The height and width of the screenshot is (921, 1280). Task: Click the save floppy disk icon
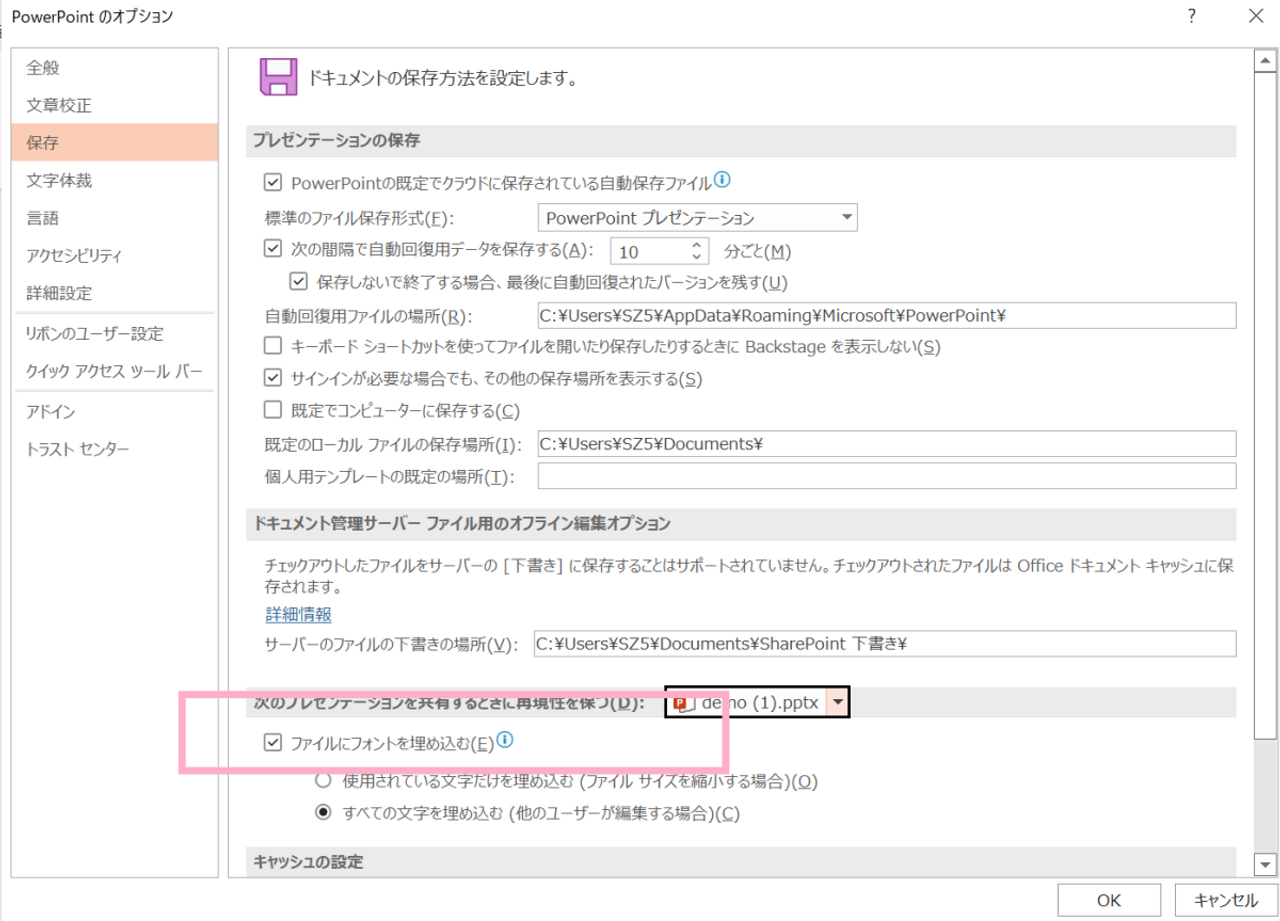(276, 76)
